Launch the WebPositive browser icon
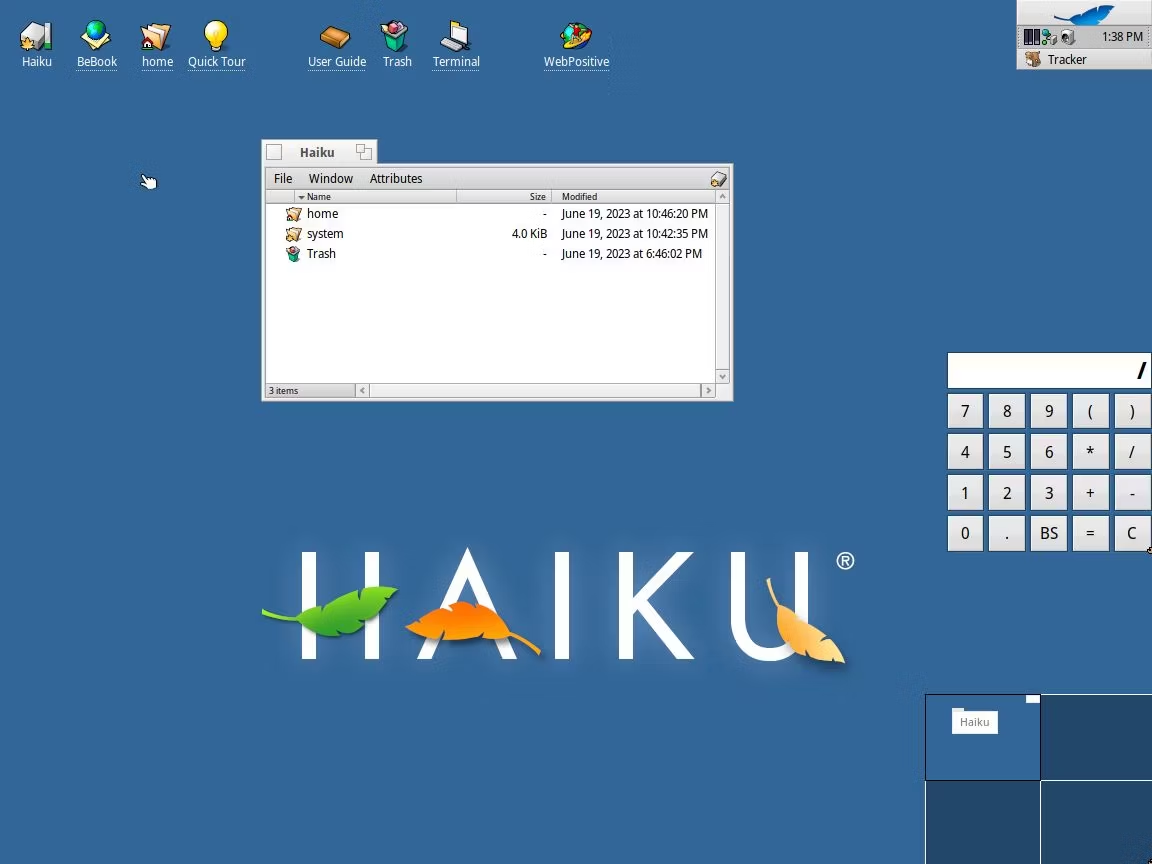1152x864 pixels. [x=576, y=35]
